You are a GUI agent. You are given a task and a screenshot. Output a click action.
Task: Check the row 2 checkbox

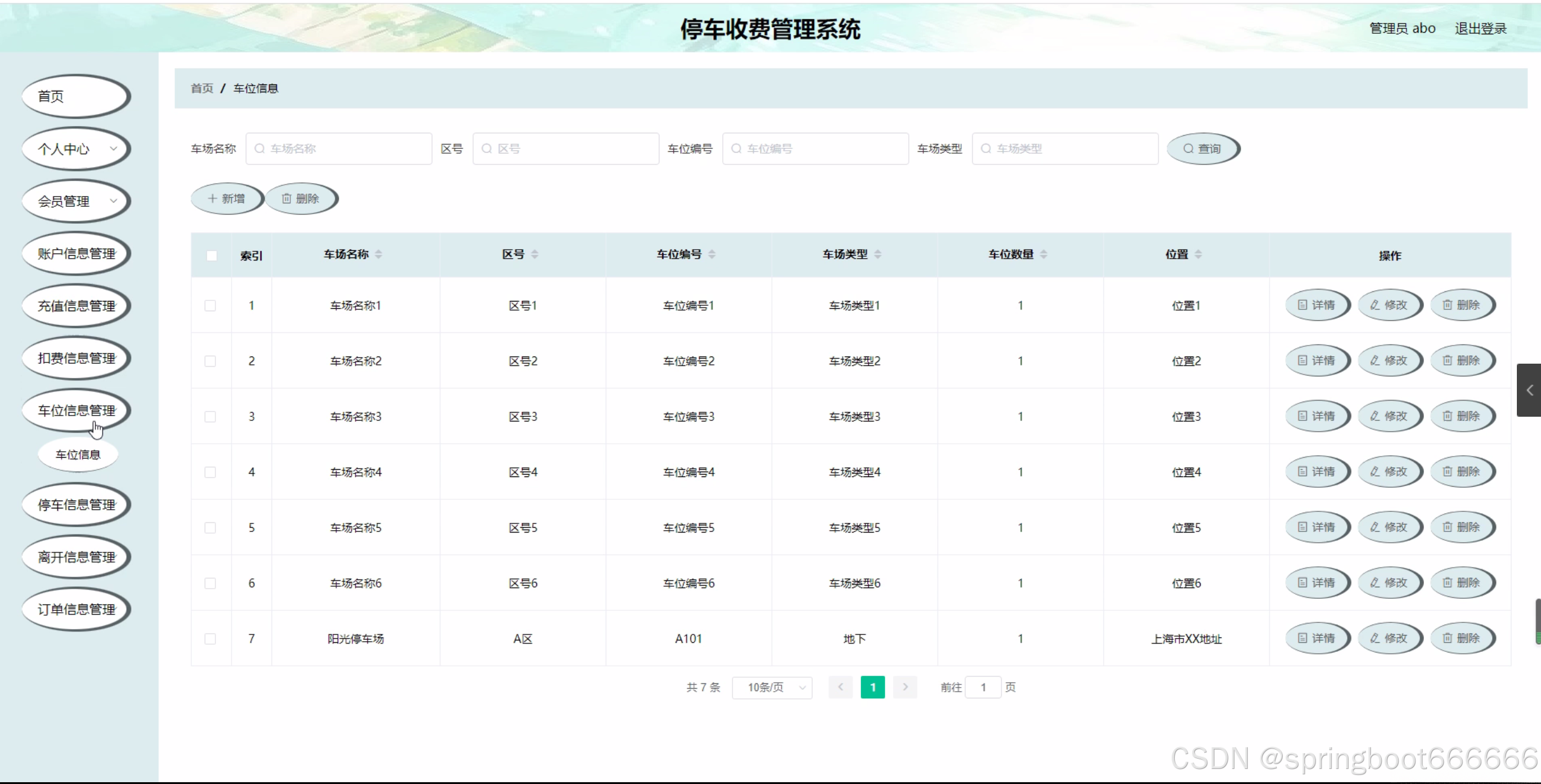pyautogui.click(x=210, y=361)
